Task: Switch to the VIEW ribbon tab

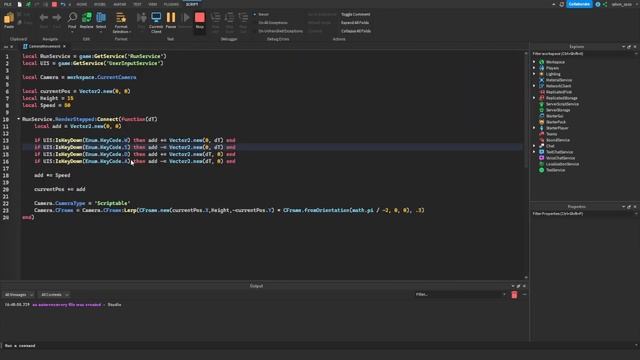Action: click(x=153, y=4)
